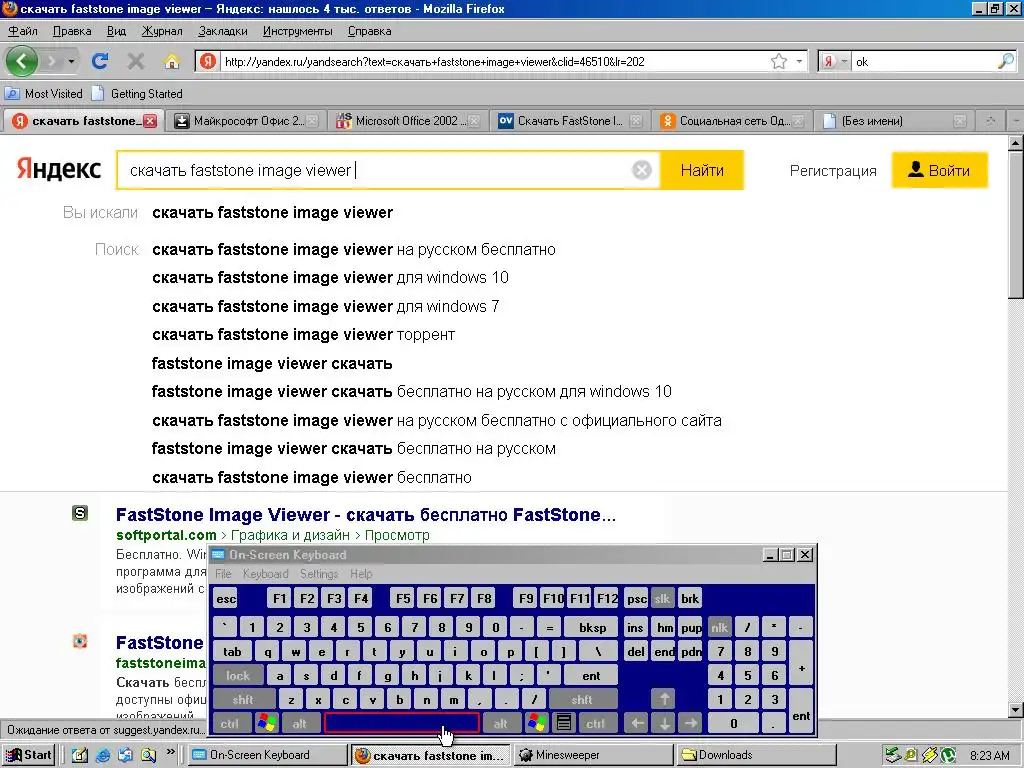The height and width of the screenshot is (768, 1024).
Task: Tap the bksp key on On-Screen Keyboard
Action: 592,627
